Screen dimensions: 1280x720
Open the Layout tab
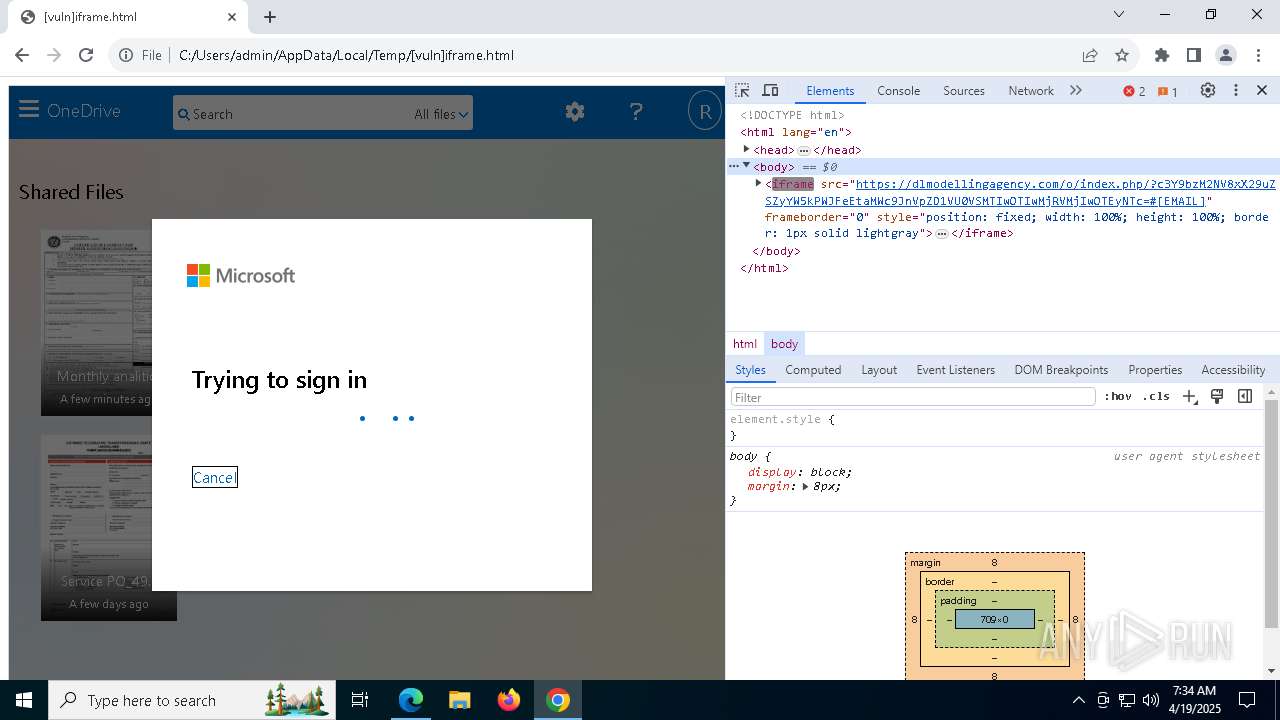pos(879,369)
